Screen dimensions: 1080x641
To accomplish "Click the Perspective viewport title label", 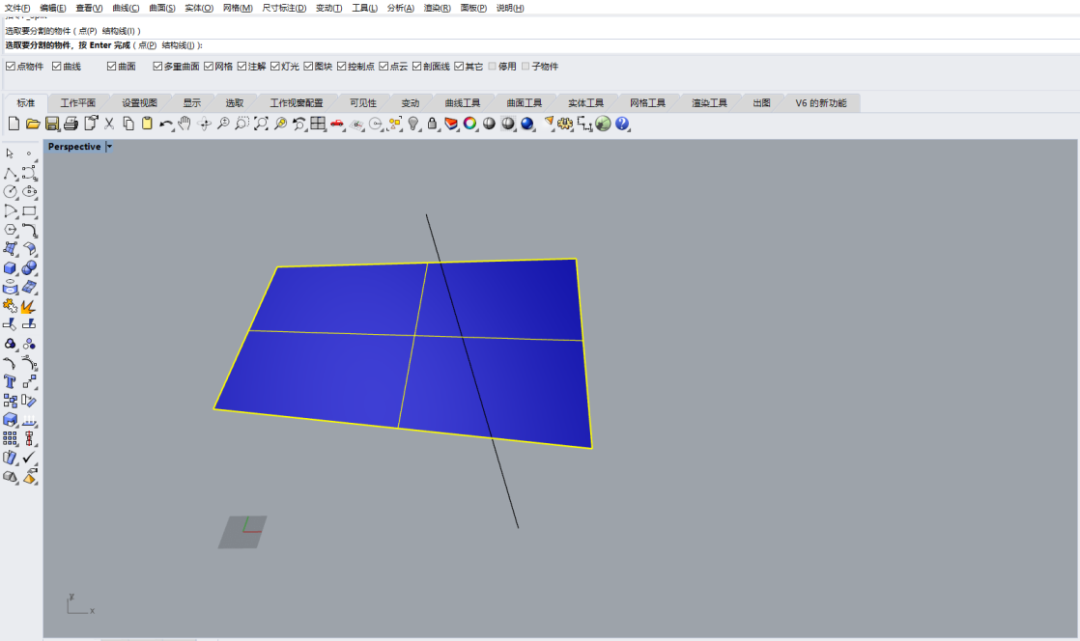I will pos(74,147).
